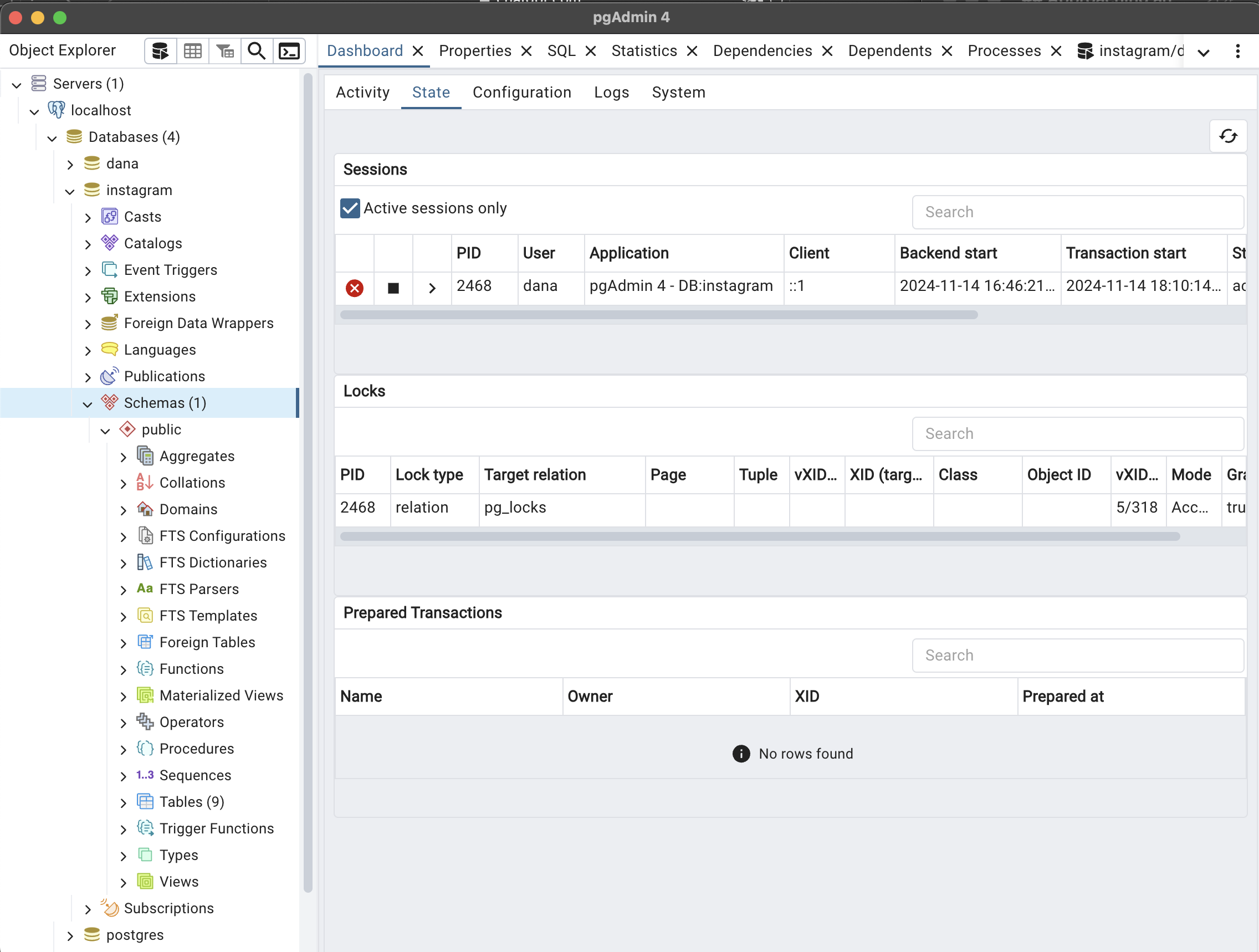Click the Filtered Rows icon
Viewport: 1259px width, 952px height.
tap(225, 51)
